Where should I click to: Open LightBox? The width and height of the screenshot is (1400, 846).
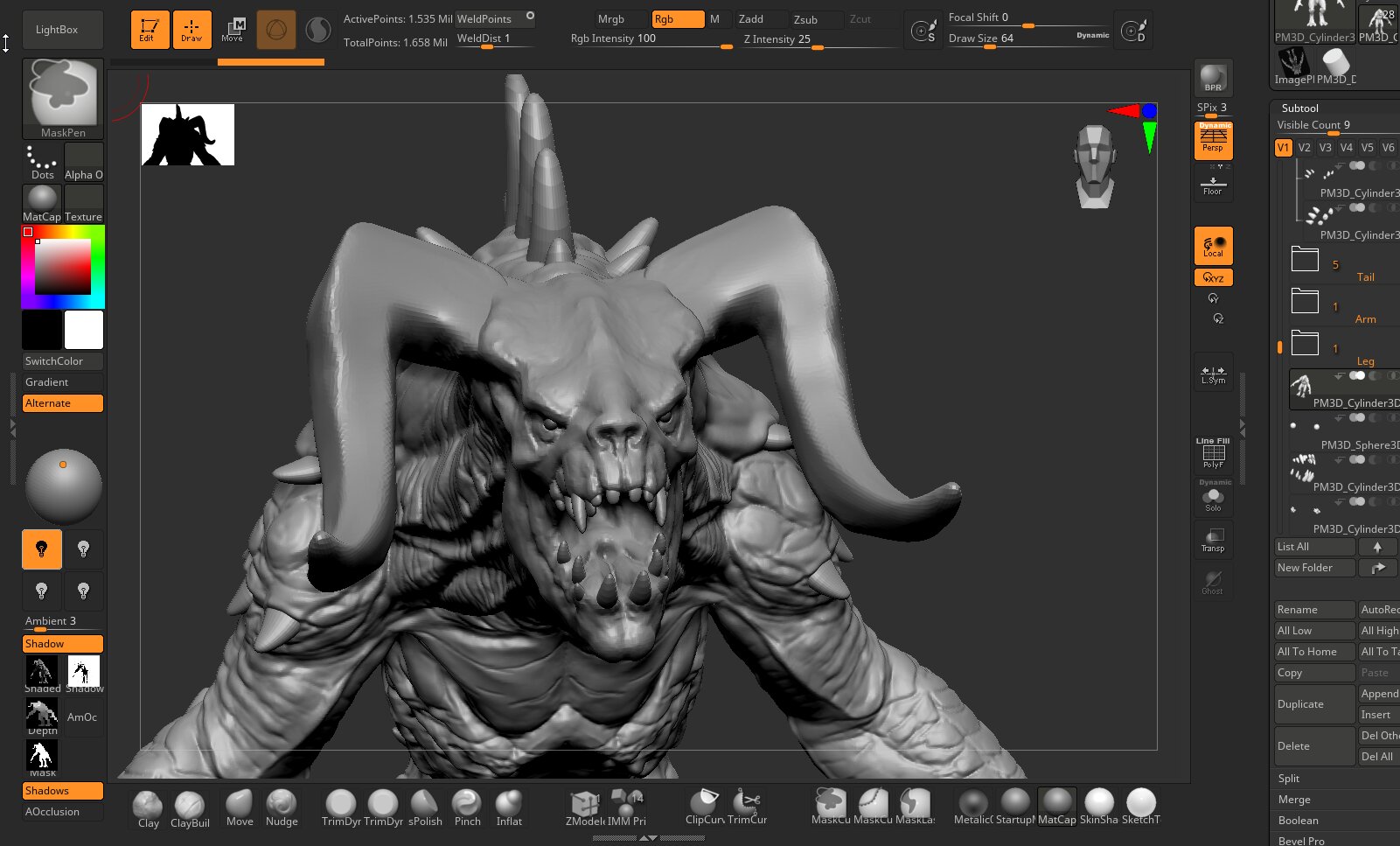click(x=62, y=30)
